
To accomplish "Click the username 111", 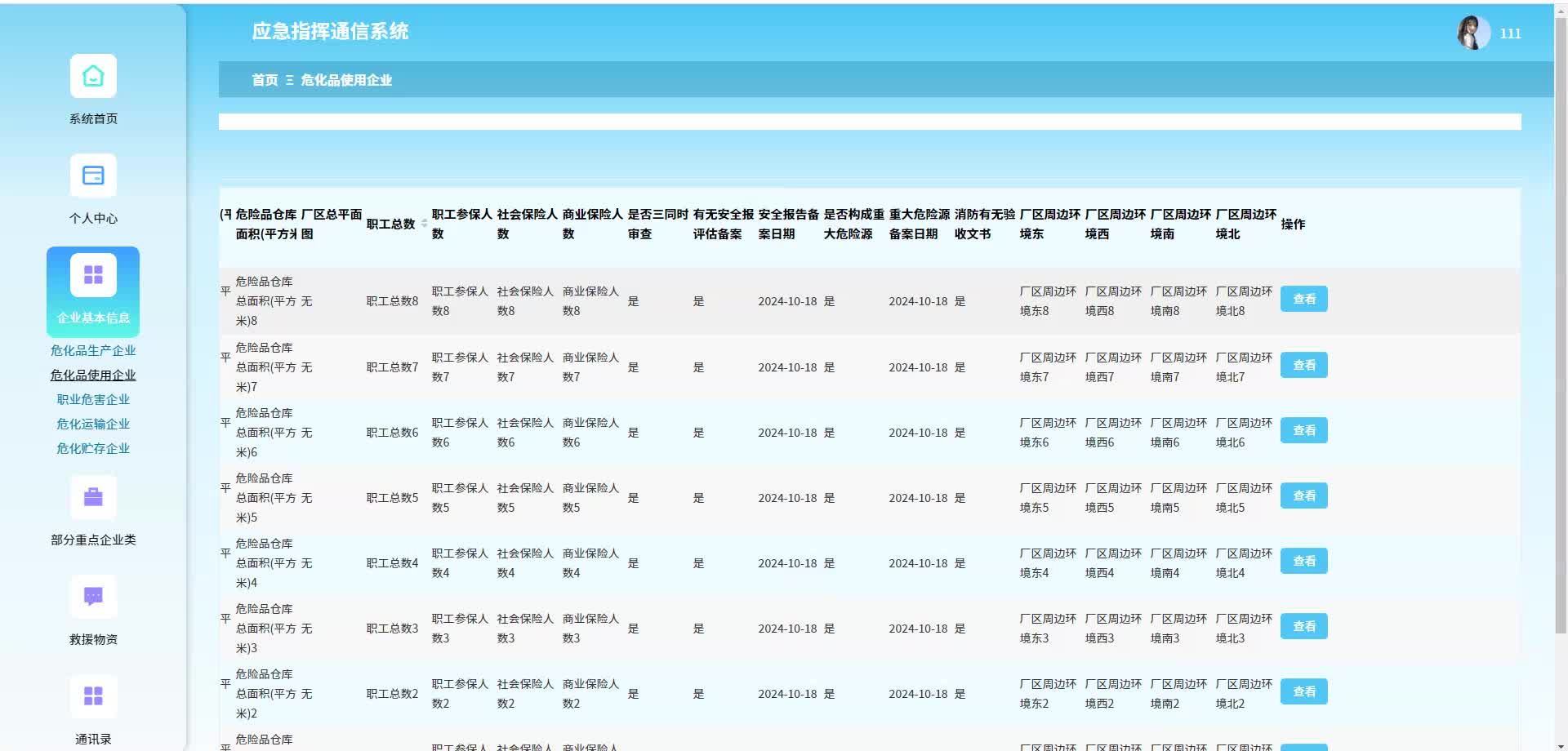I will point(1510,33).
